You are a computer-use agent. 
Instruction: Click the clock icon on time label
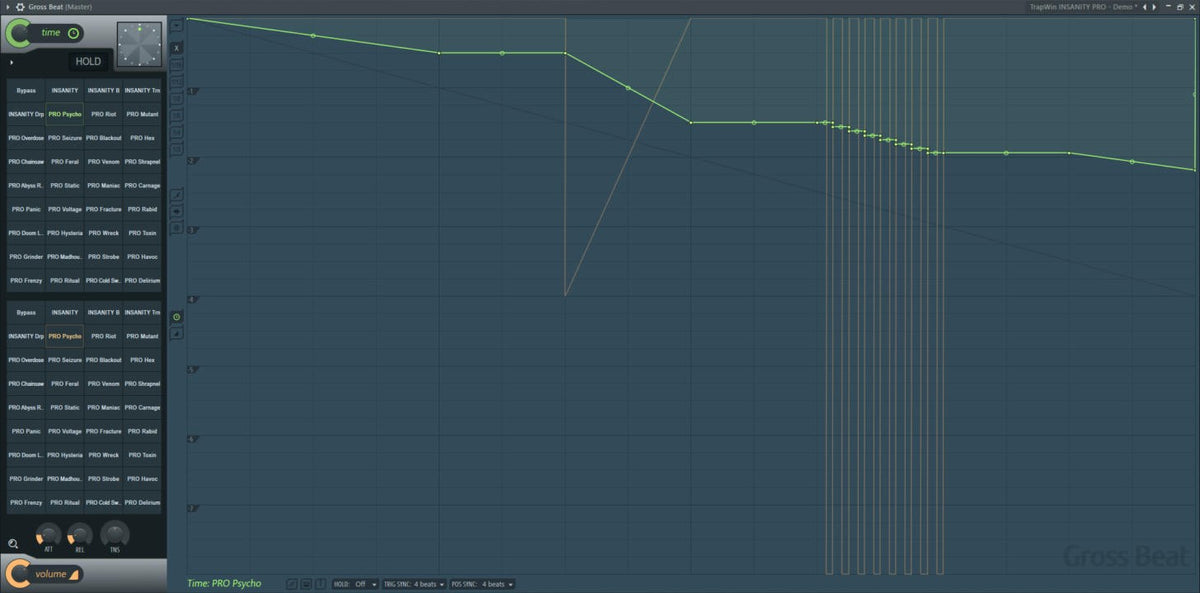tap(73, 33)
